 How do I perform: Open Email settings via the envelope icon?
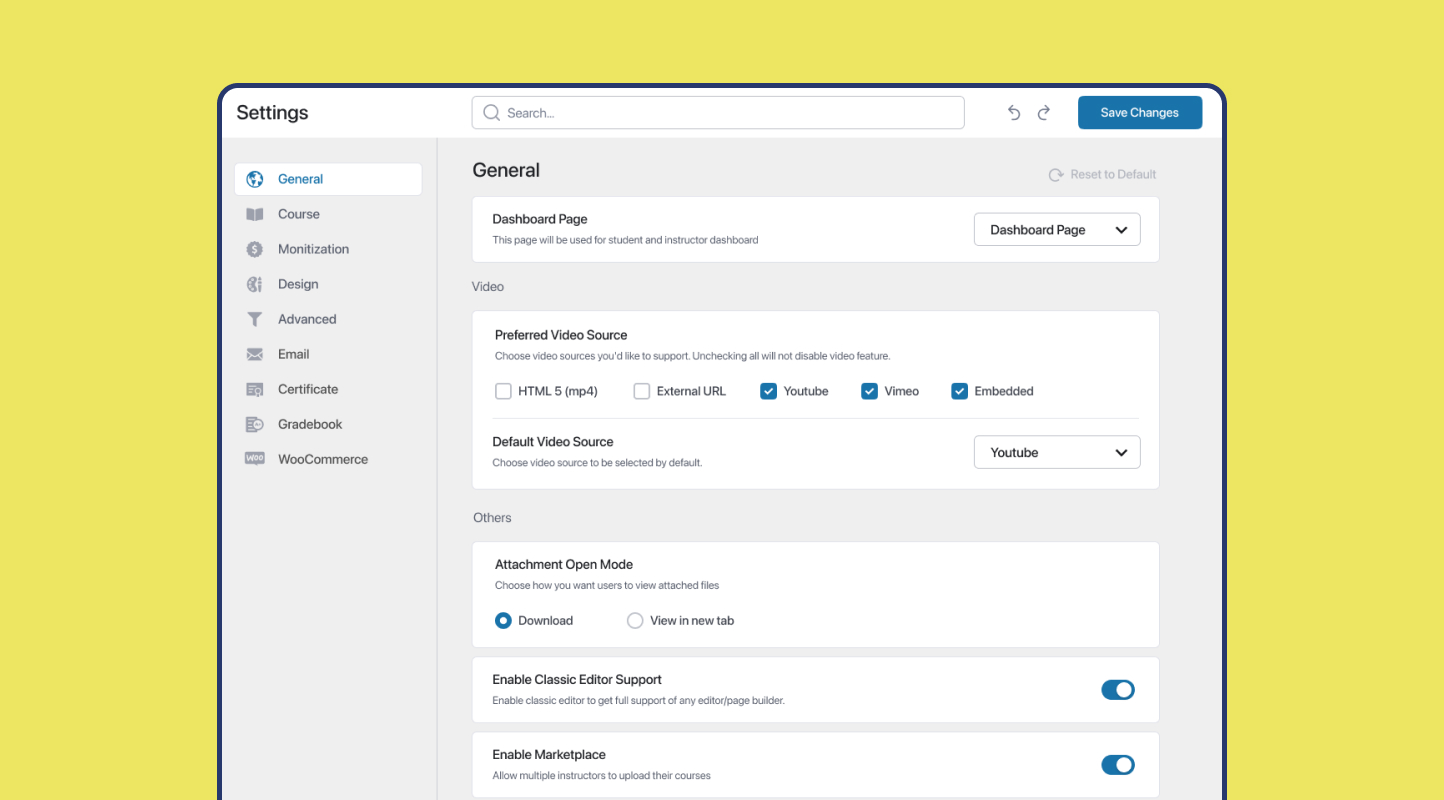tap(256, 353)
